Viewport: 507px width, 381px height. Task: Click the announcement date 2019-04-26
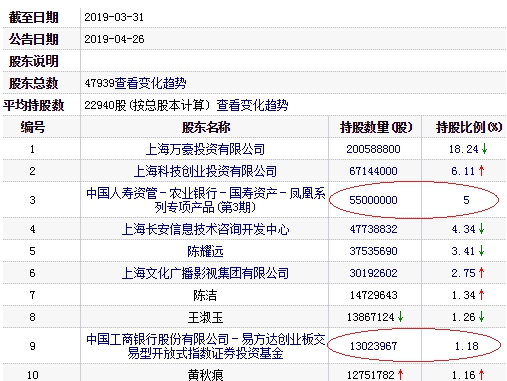tap(114, 39)
